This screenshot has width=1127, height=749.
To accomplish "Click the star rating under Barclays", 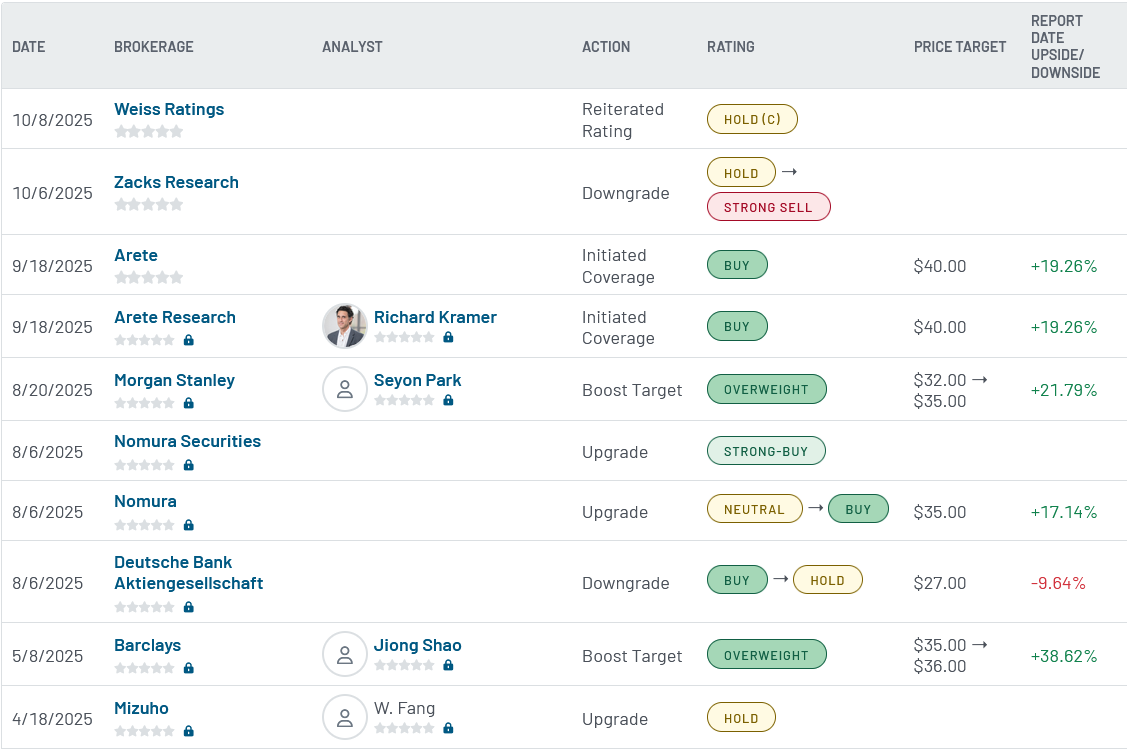I will [144, 668].
